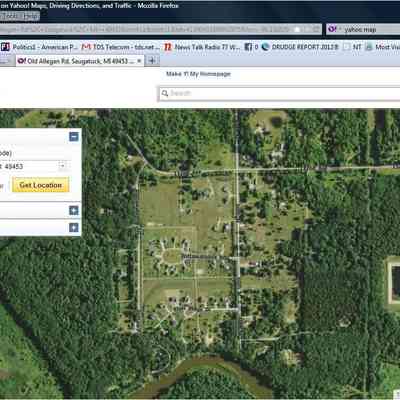Viewport: 400px width, 400px height.
Task: Click the Get Location button
Action: (x=41, y=185)
